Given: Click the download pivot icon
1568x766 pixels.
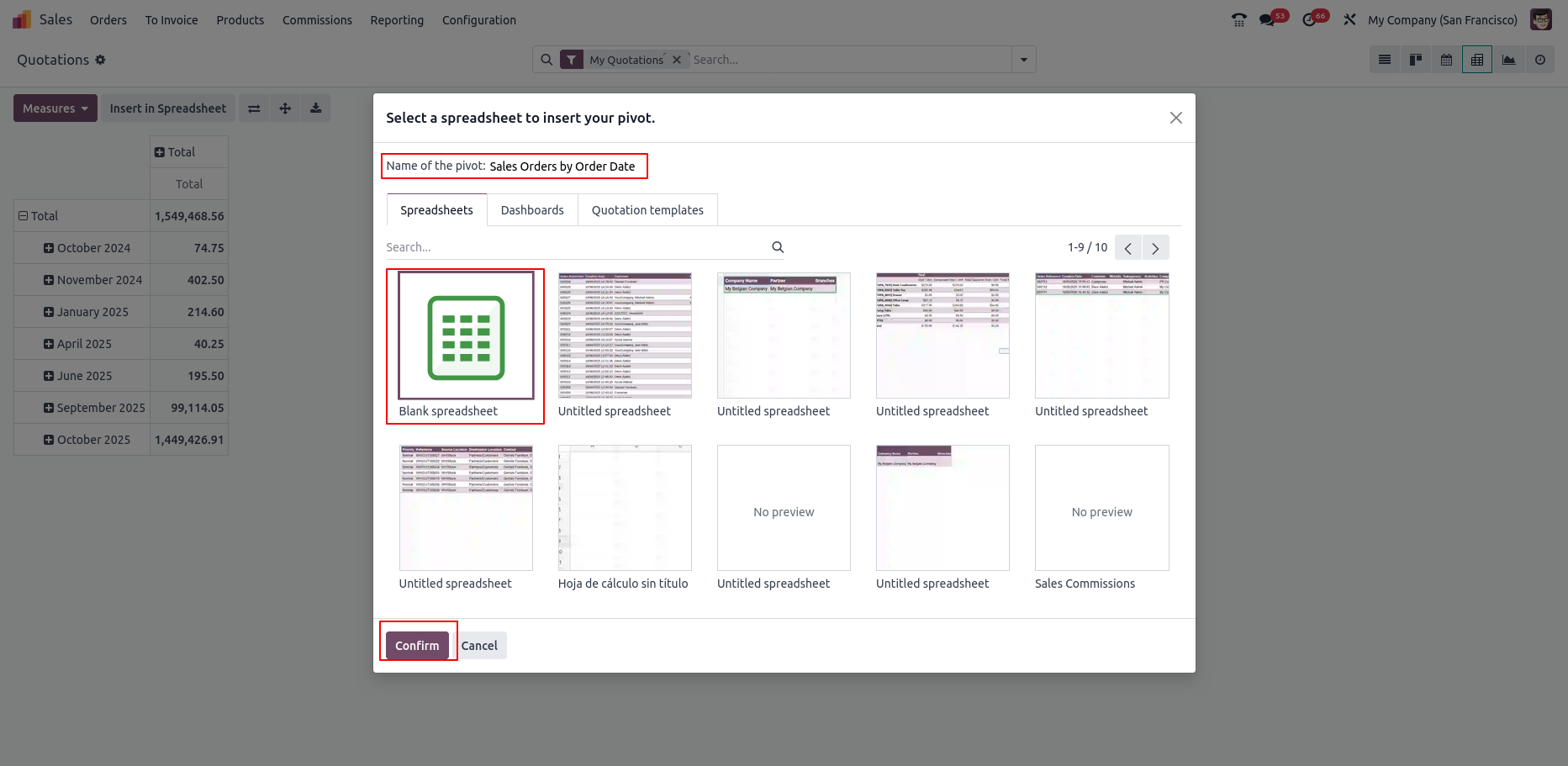Looking at the screenshot, I should click(x=316, y=108).
